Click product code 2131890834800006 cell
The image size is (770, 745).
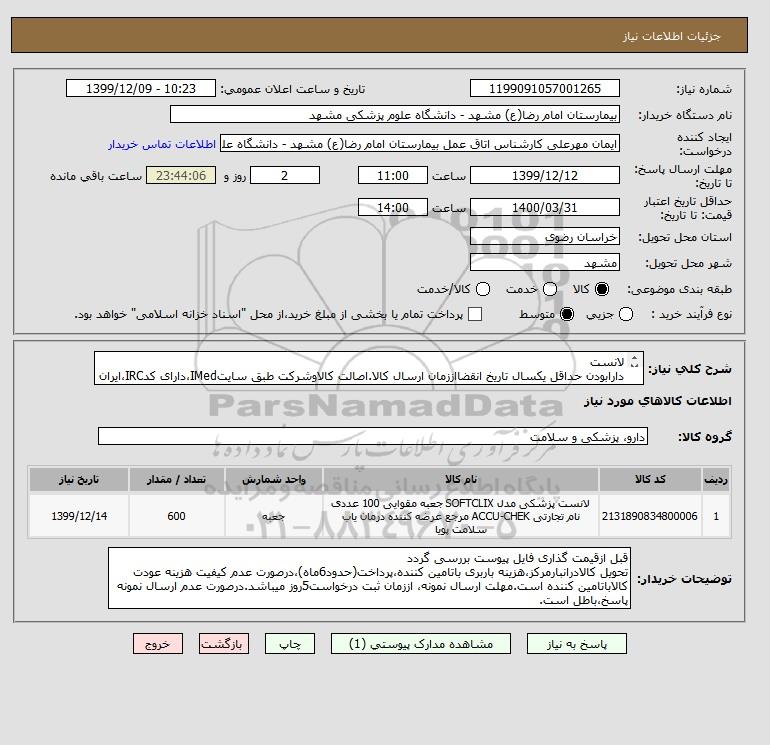pos(650,516)
